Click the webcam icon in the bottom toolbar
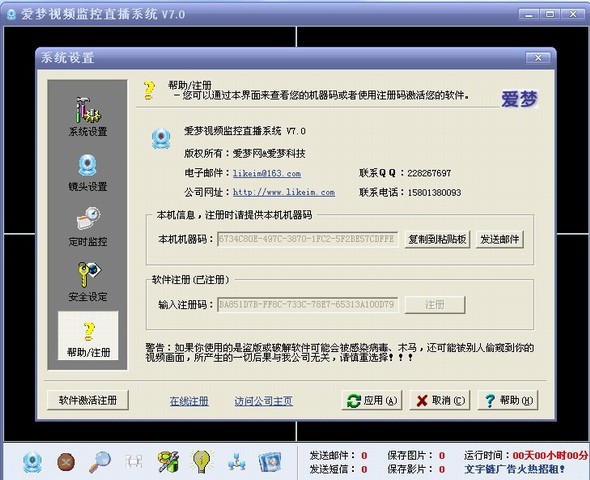This screenshot has height=480, width=590. [x=32, y=462]
